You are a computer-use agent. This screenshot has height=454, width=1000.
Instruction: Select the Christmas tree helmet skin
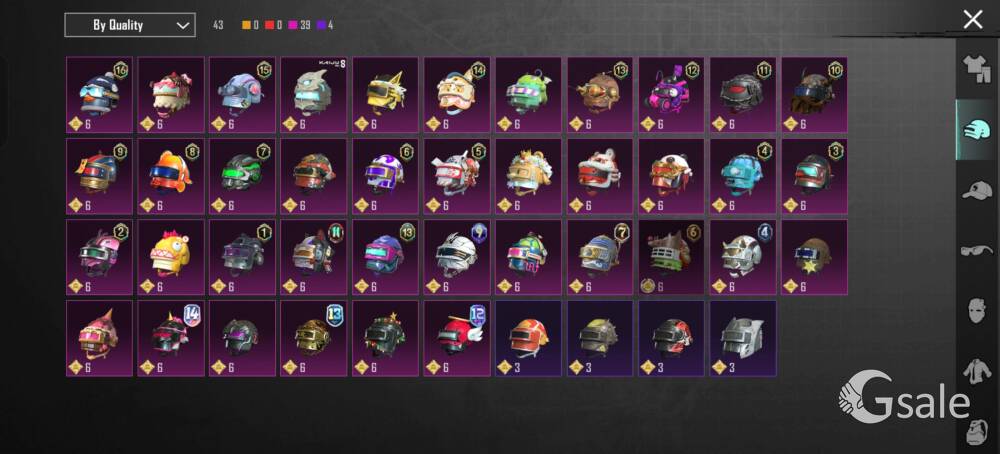(x=386, y=338)
